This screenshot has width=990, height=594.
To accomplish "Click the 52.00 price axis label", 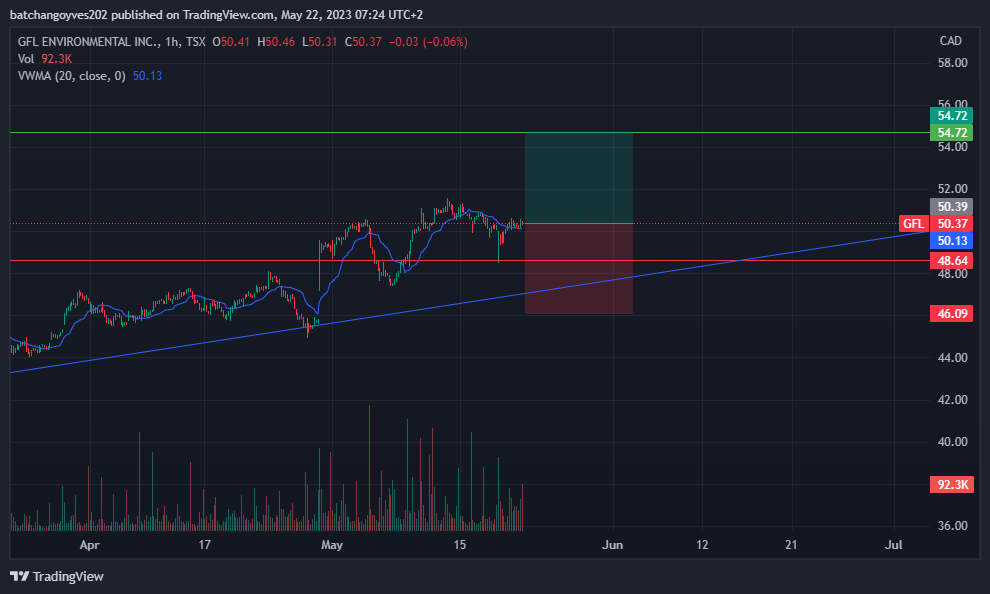I will point(952,188).
